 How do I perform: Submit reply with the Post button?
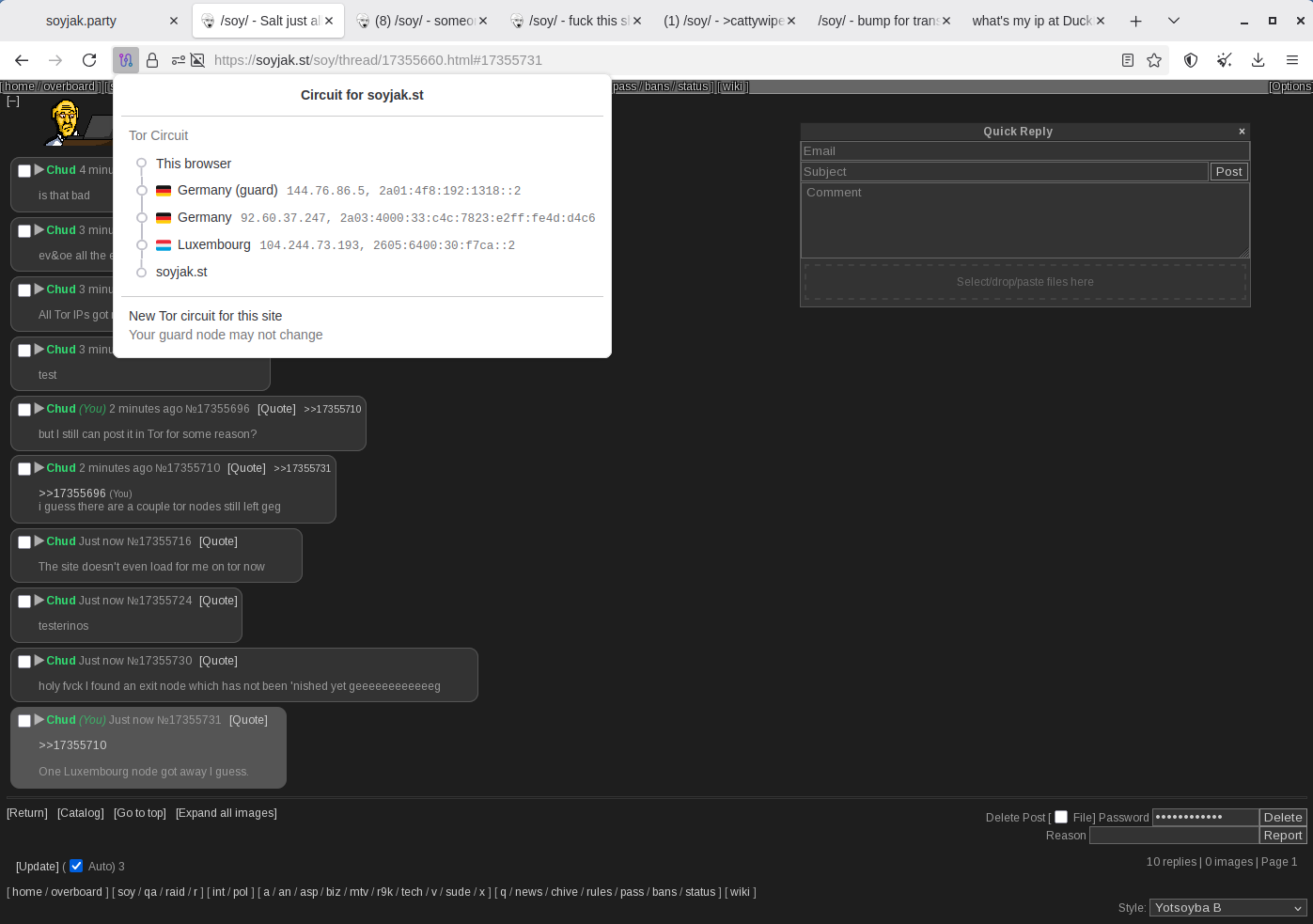pyautogui.click(x=1228, y=172)
